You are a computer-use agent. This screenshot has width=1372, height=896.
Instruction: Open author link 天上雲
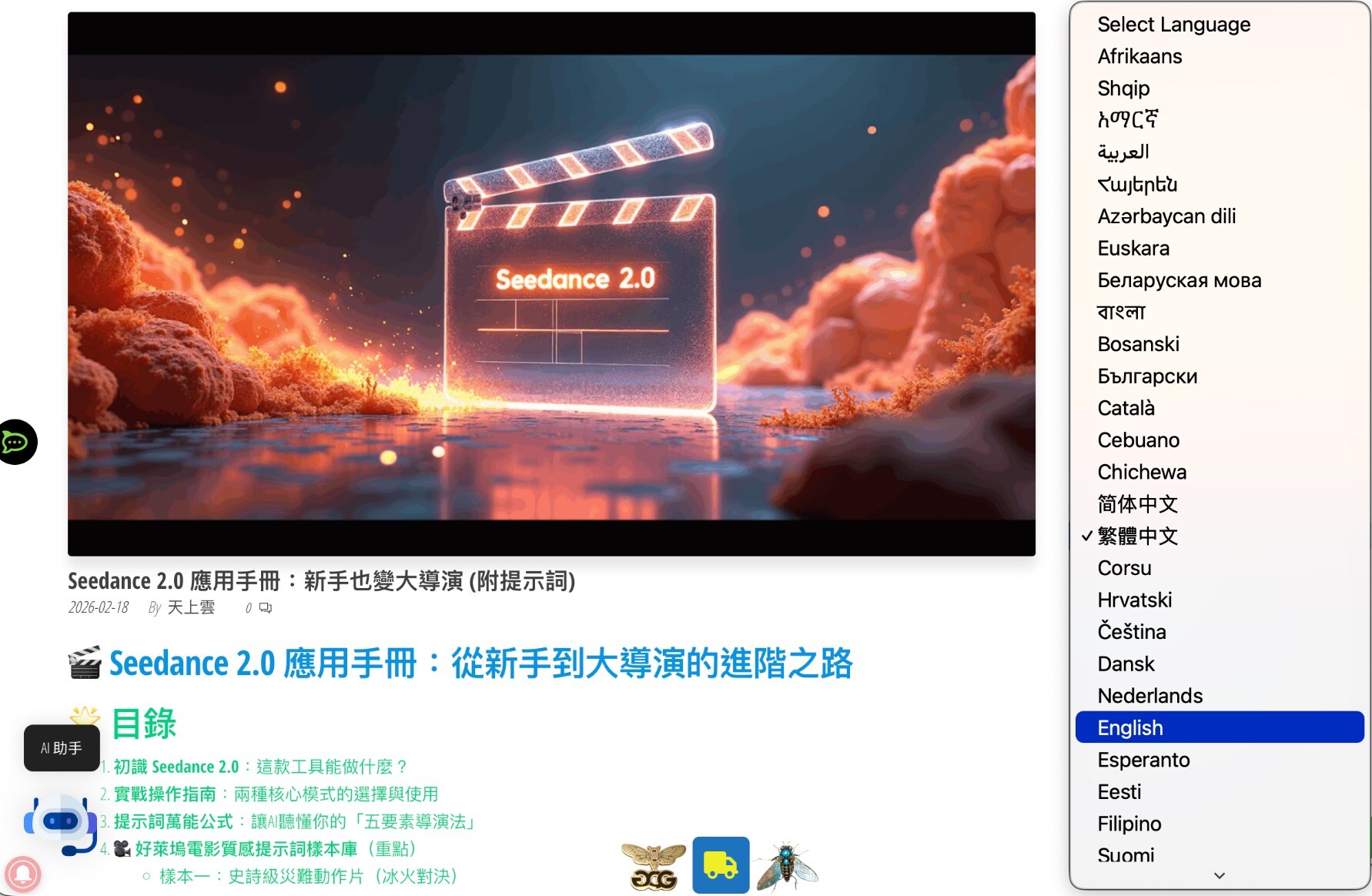tap(191, 607)
